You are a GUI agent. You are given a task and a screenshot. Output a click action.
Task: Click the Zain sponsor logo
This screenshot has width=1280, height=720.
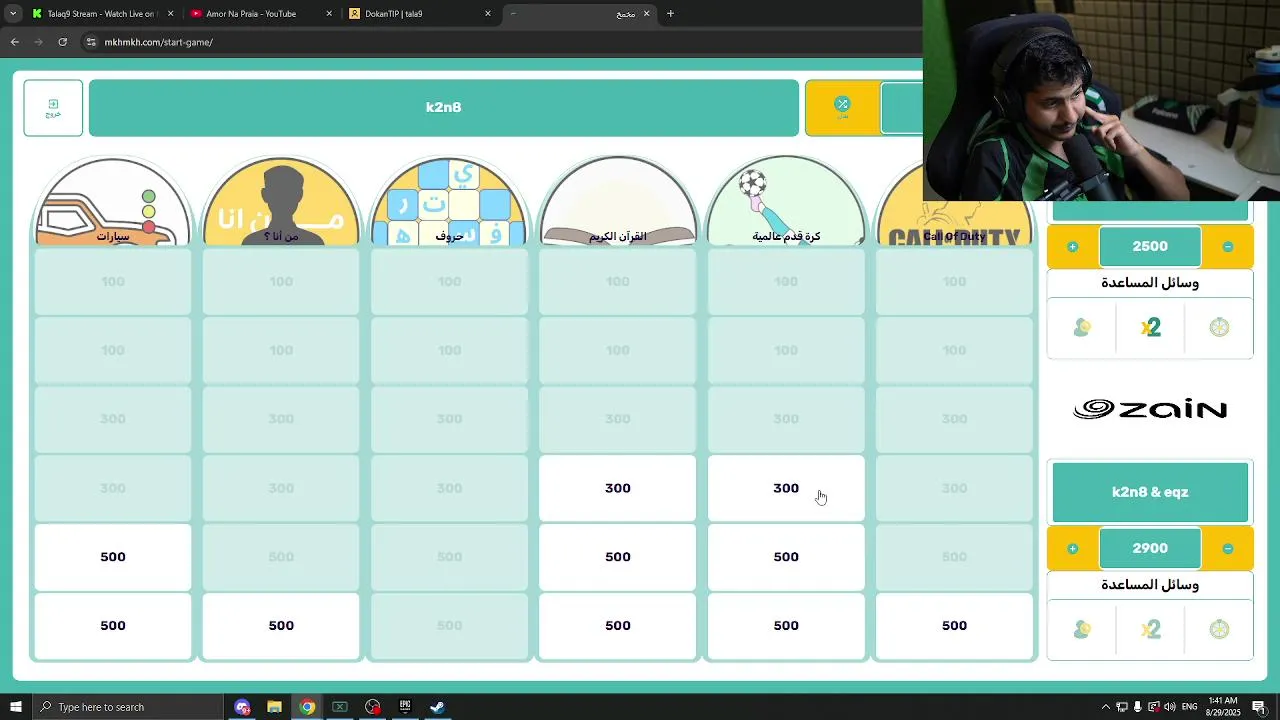point(1150,410)
